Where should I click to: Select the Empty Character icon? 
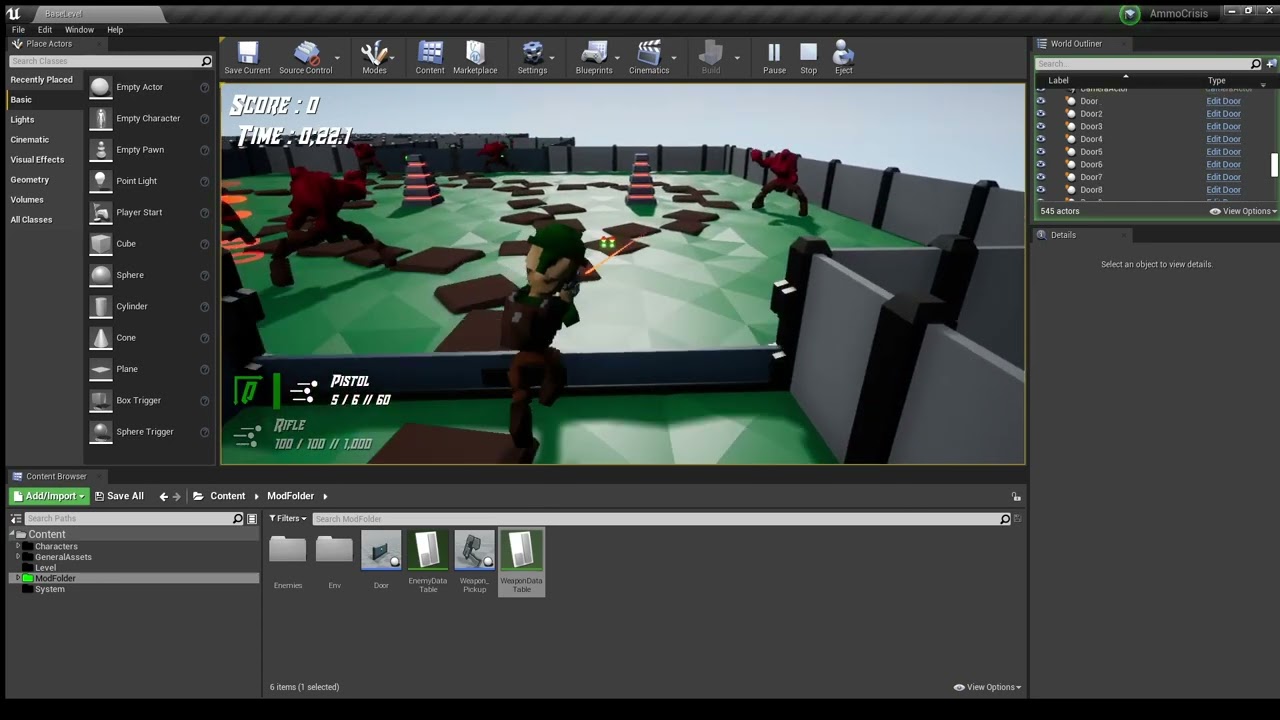100,118
